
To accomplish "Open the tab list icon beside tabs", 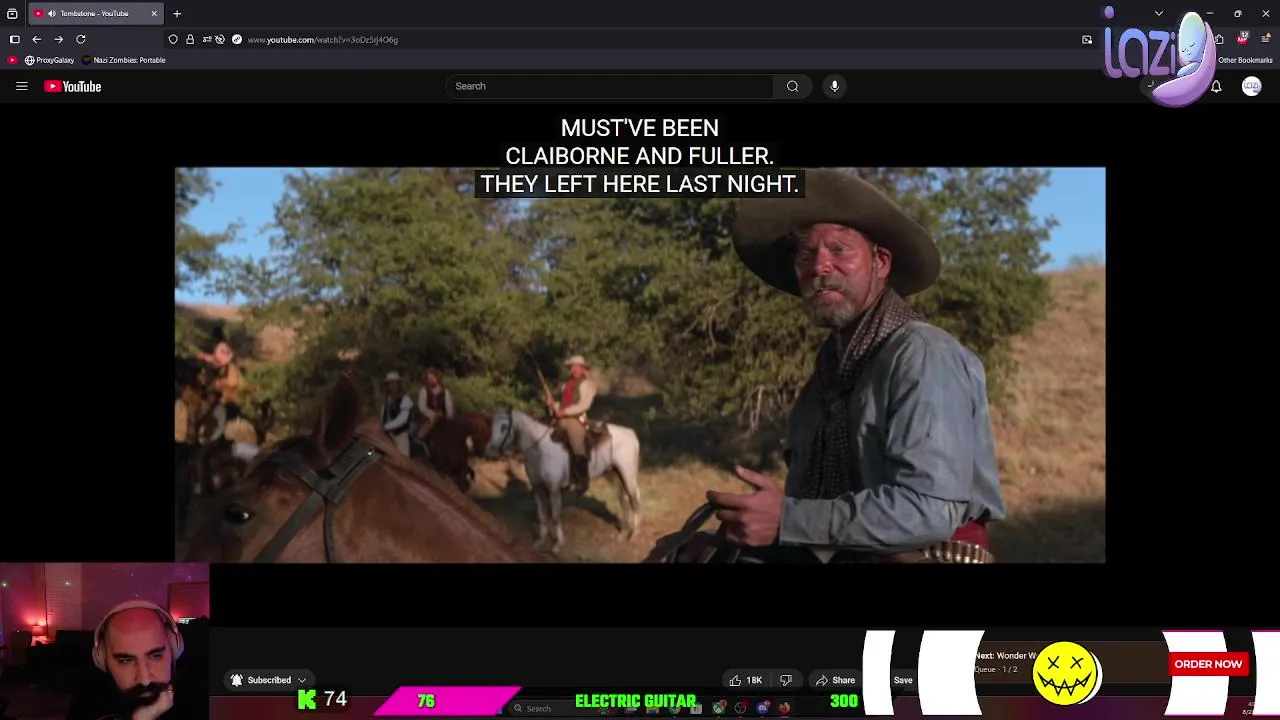I will tap(12, 14).
